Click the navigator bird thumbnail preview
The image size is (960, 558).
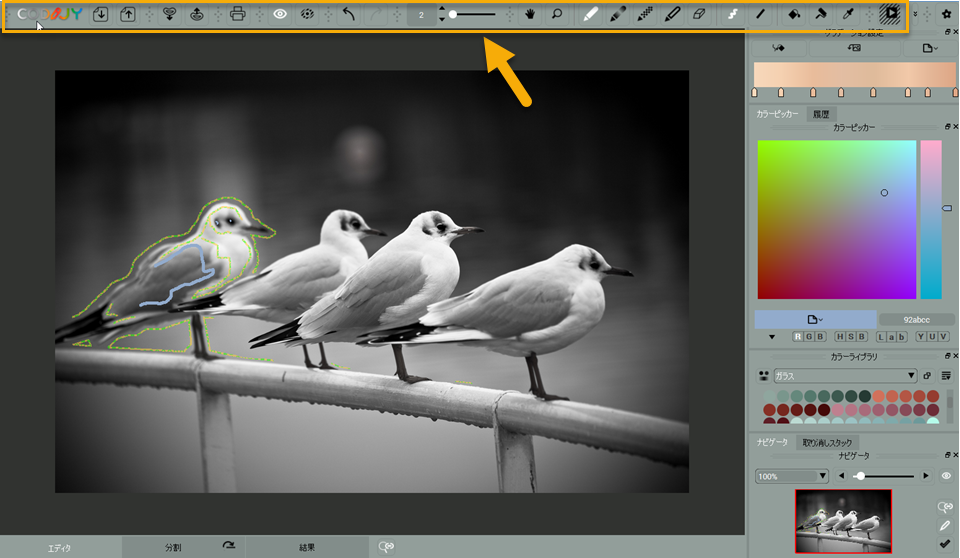[844, 521]
